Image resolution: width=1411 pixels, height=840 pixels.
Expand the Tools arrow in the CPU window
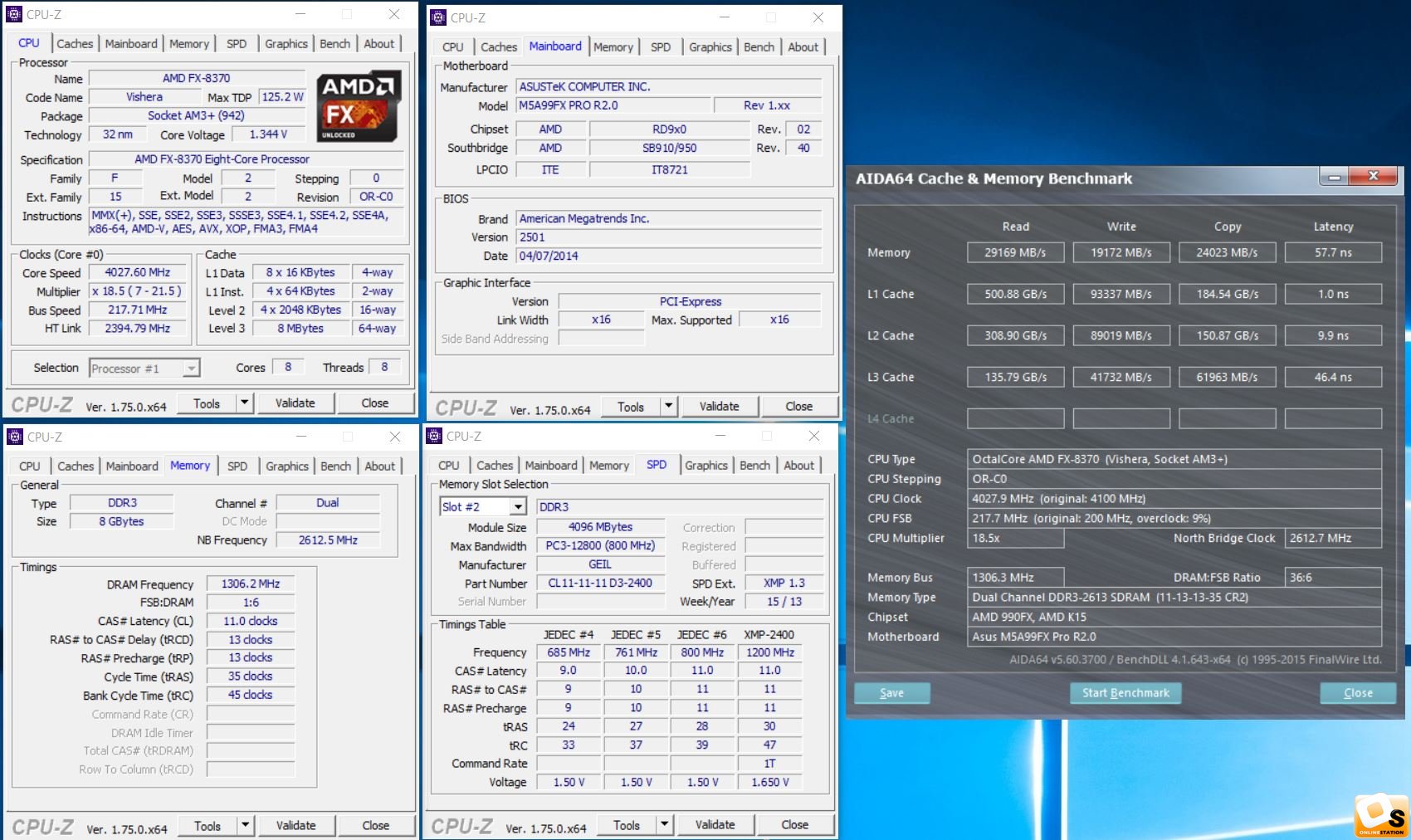pos(244,403)
